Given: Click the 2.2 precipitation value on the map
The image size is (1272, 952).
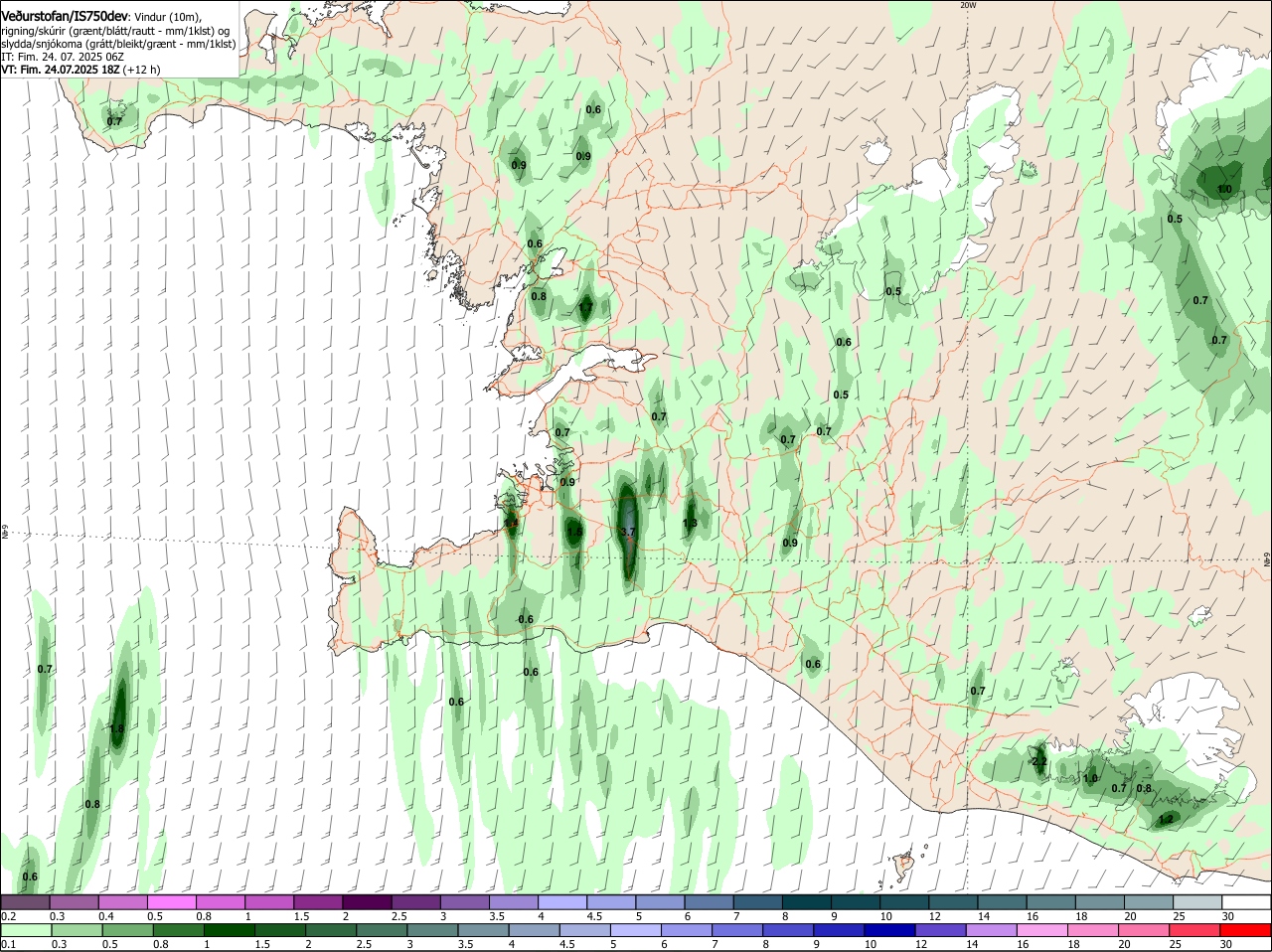Looking at the screenshot, I should 1039,761.
